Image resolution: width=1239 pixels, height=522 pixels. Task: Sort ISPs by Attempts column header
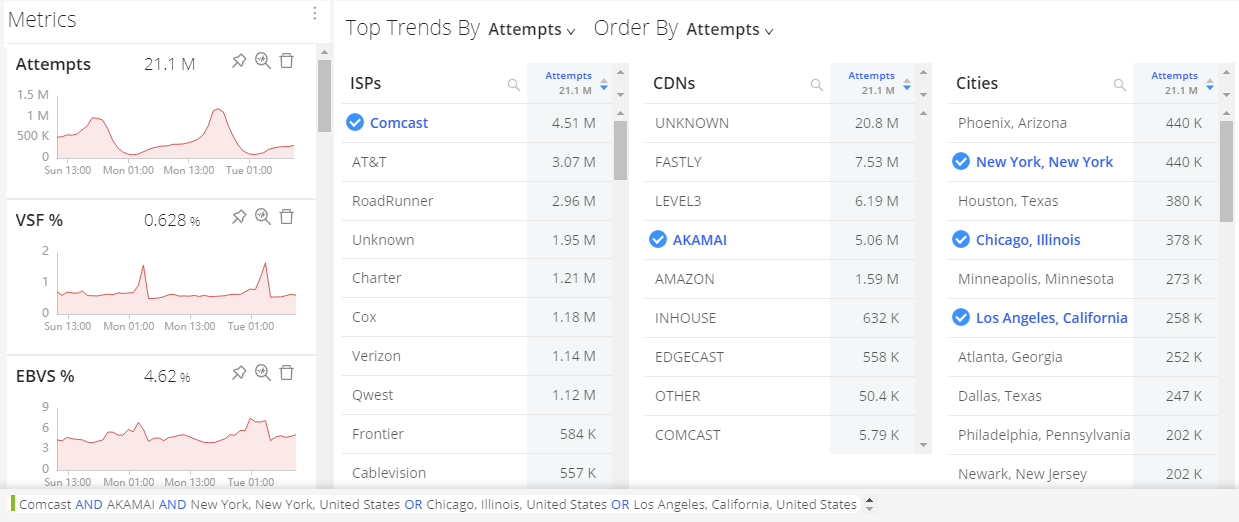click(568, 82)
